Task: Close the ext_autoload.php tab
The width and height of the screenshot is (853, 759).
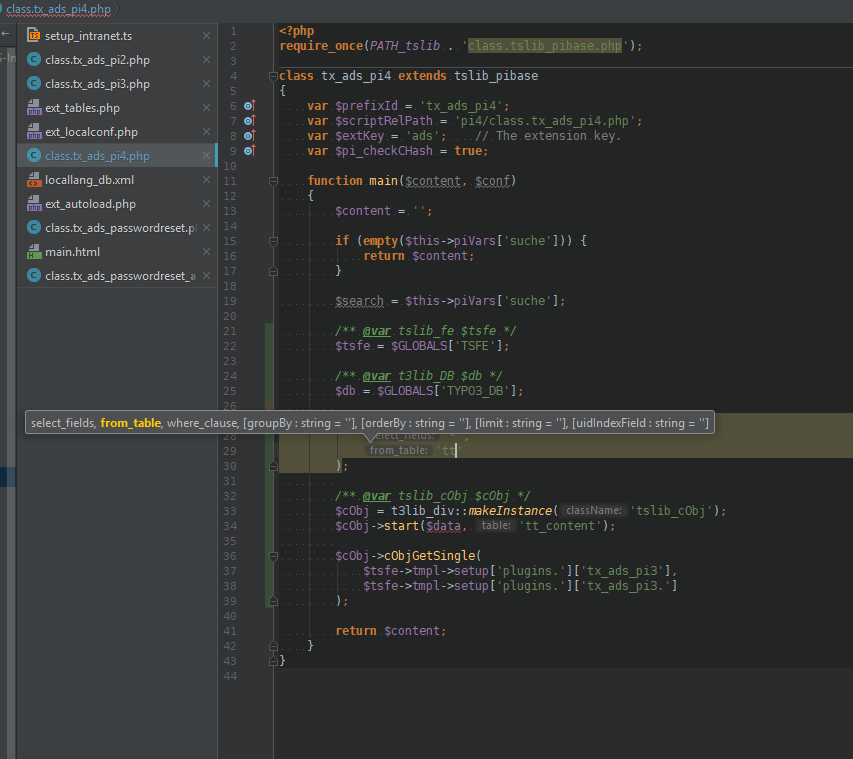Action: tap(206, 204)
